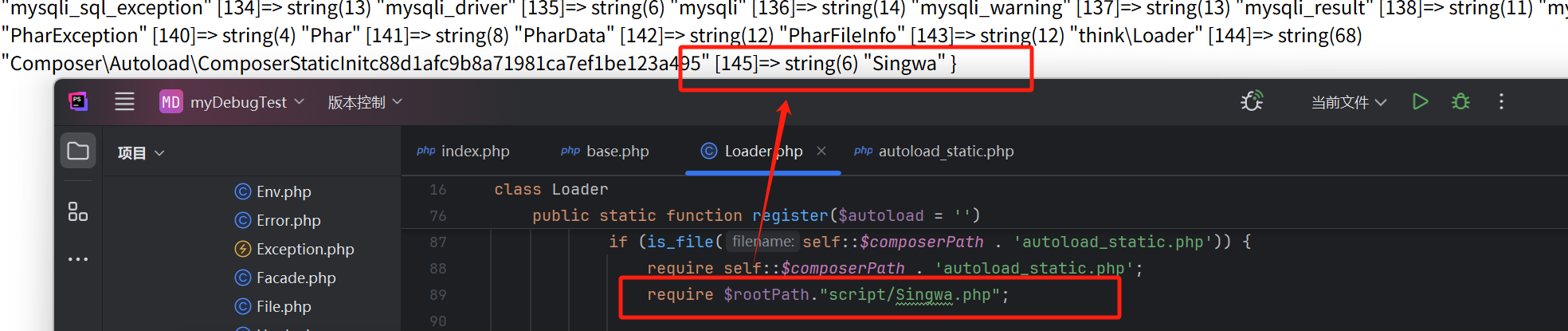Screen dimensions: 1568x331
Task: Open the 当前文件 run configuration dropdown
Action: point(1349,102)
